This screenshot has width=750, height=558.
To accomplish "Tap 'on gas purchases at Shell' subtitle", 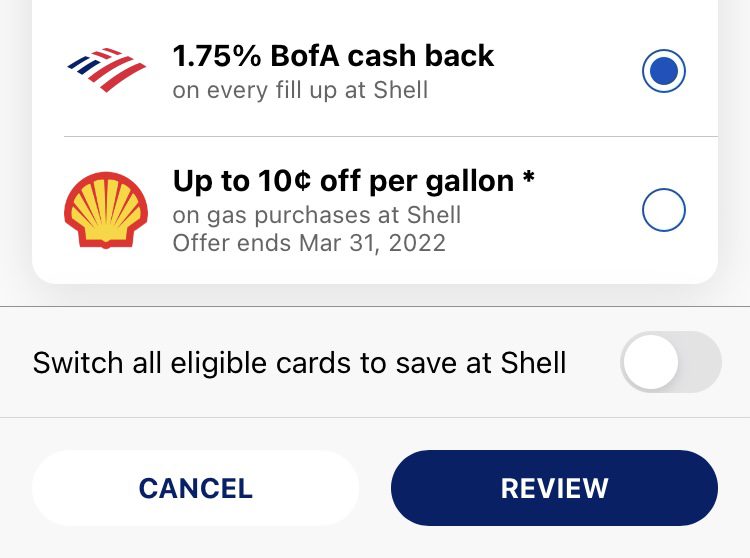I will 317,215.
